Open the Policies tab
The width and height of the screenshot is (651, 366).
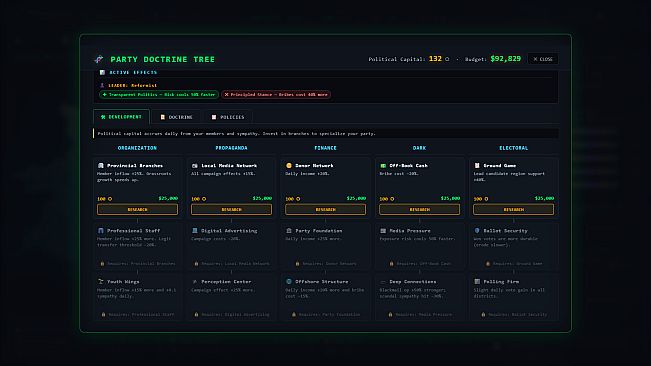(x=228, y=117)
